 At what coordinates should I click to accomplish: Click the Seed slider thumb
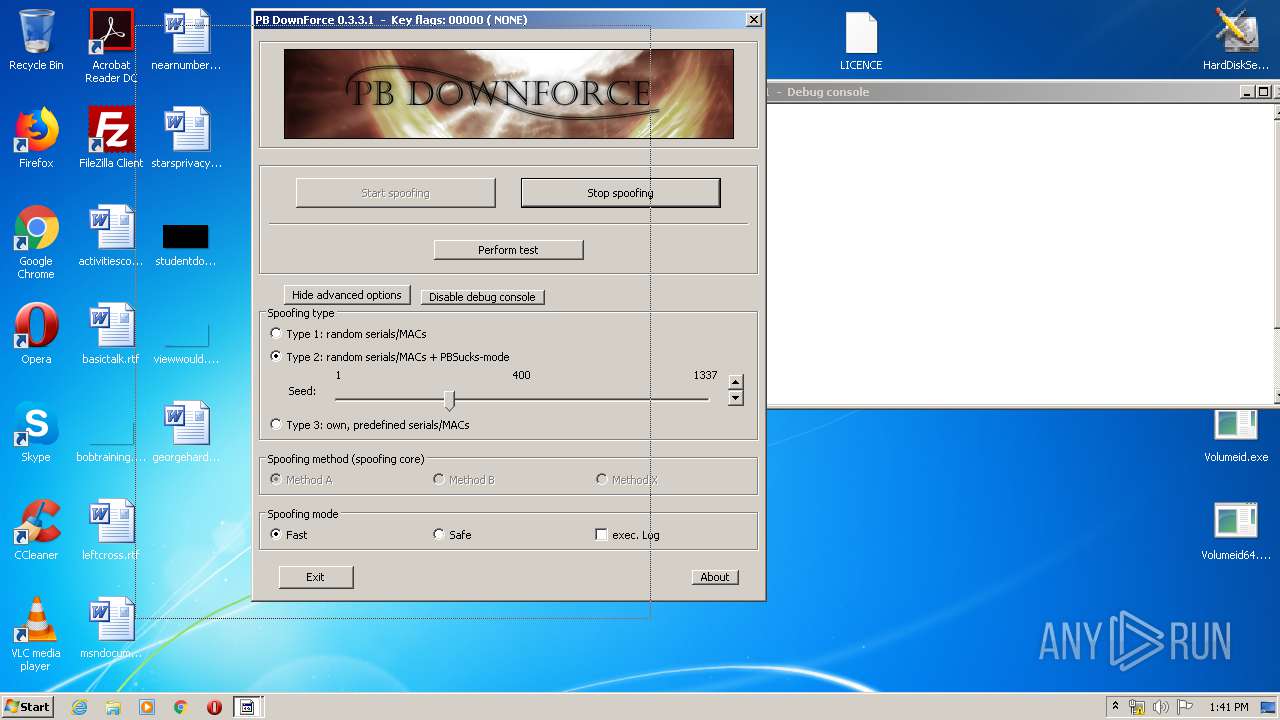(x=449, y=400)
